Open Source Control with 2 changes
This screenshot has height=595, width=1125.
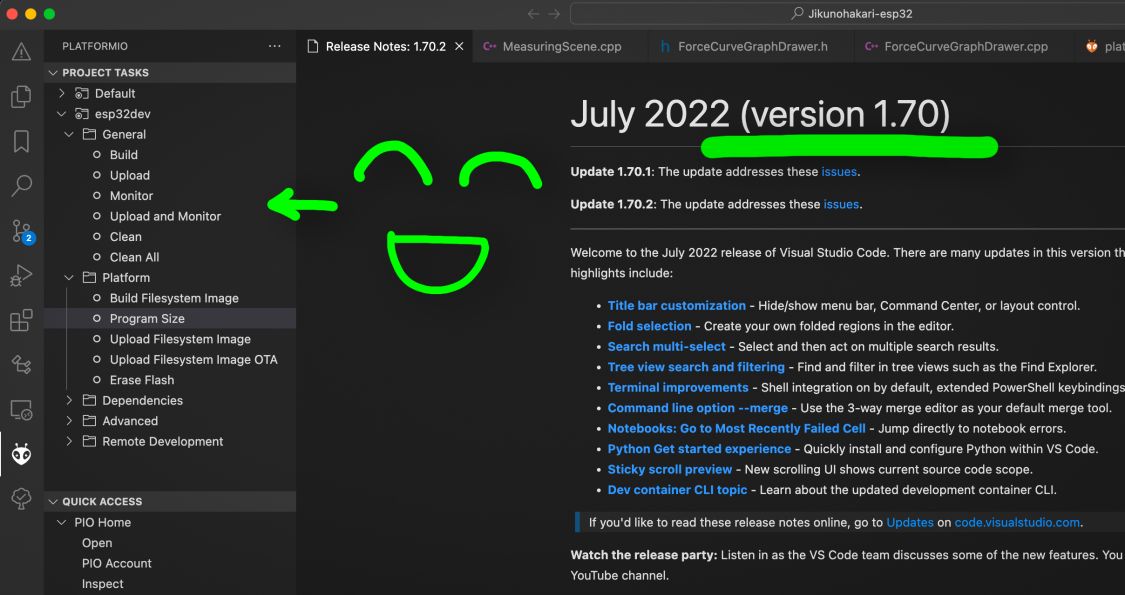[x=22, y=231]
